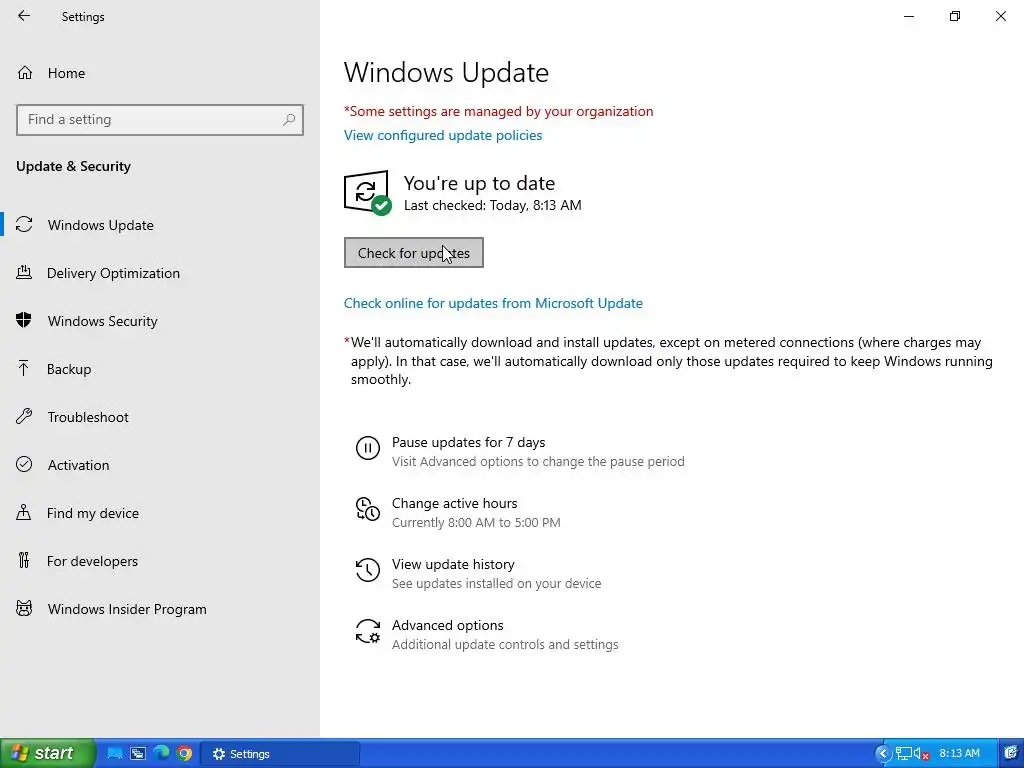Open the Start menu

pos(48,753)
